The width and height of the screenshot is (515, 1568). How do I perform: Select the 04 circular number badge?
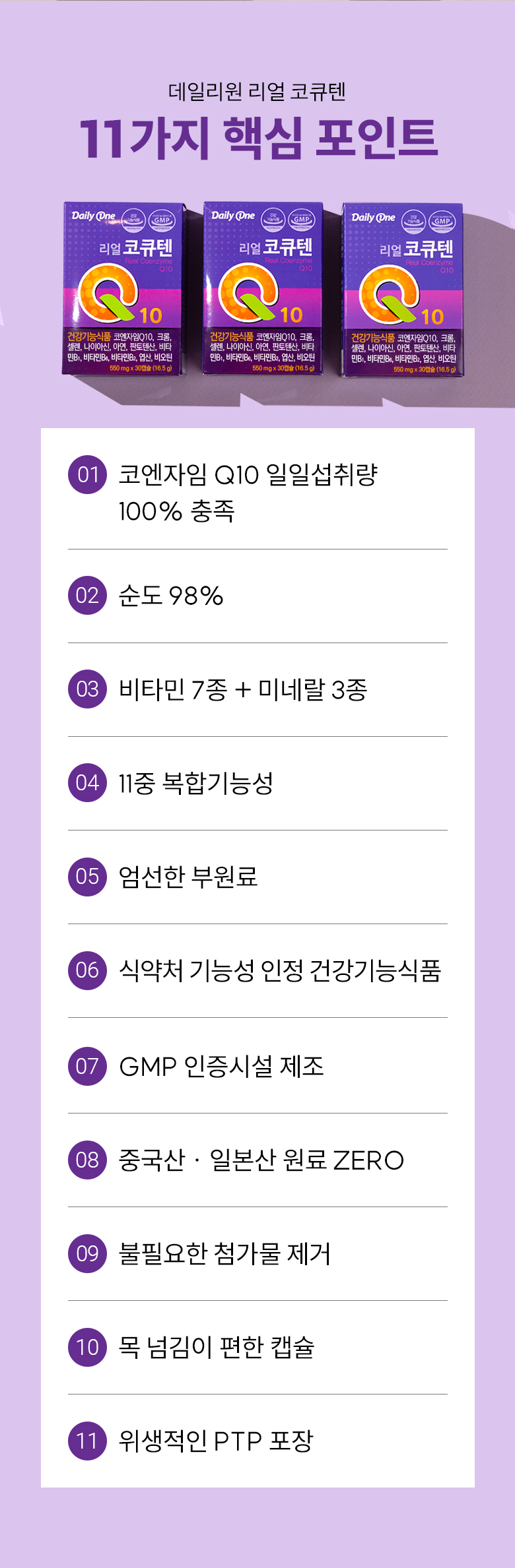[x=87, y=783]
